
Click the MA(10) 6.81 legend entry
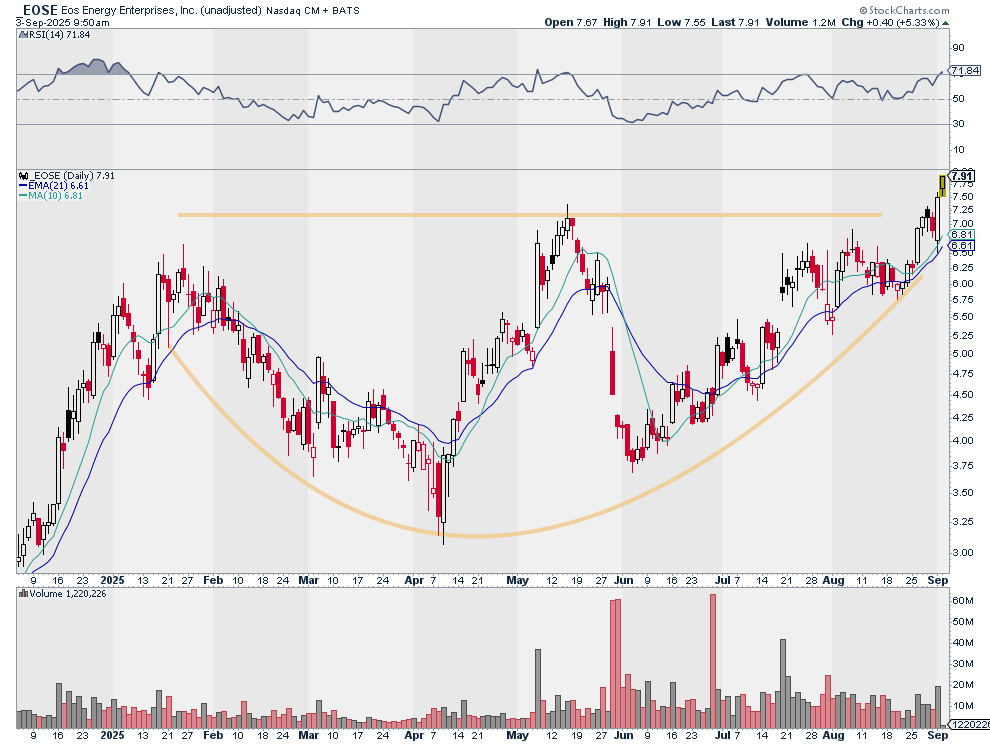(x=51, y=196)
